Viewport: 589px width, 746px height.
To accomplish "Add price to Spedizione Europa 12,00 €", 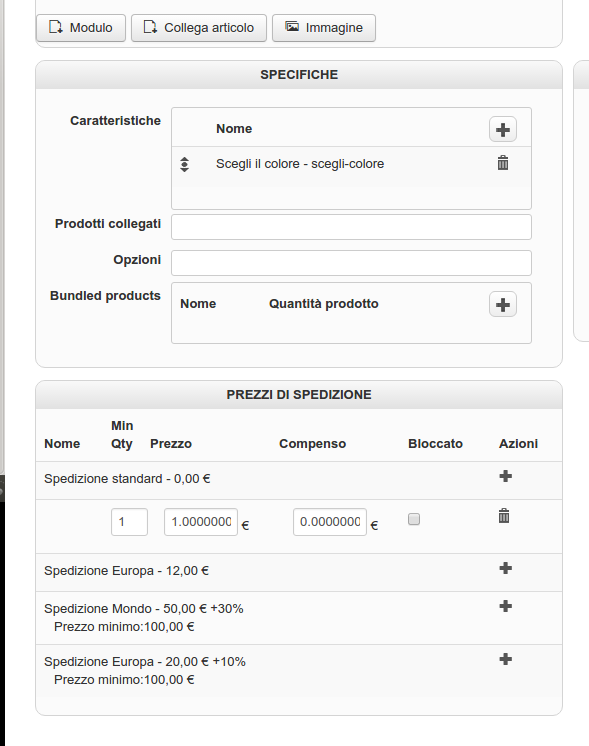I will click(506, 568).
